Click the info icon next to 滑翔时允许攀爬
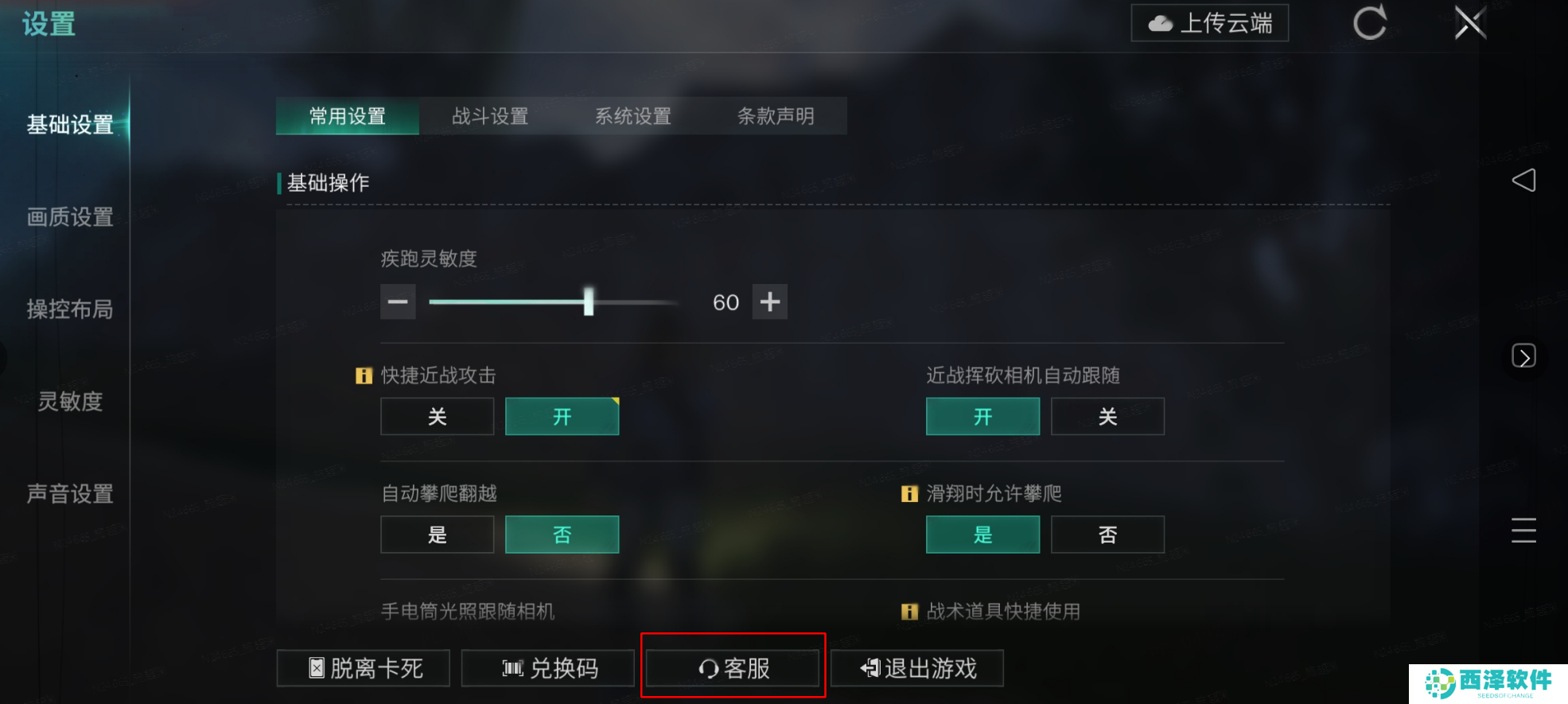 tap(909, 494)
